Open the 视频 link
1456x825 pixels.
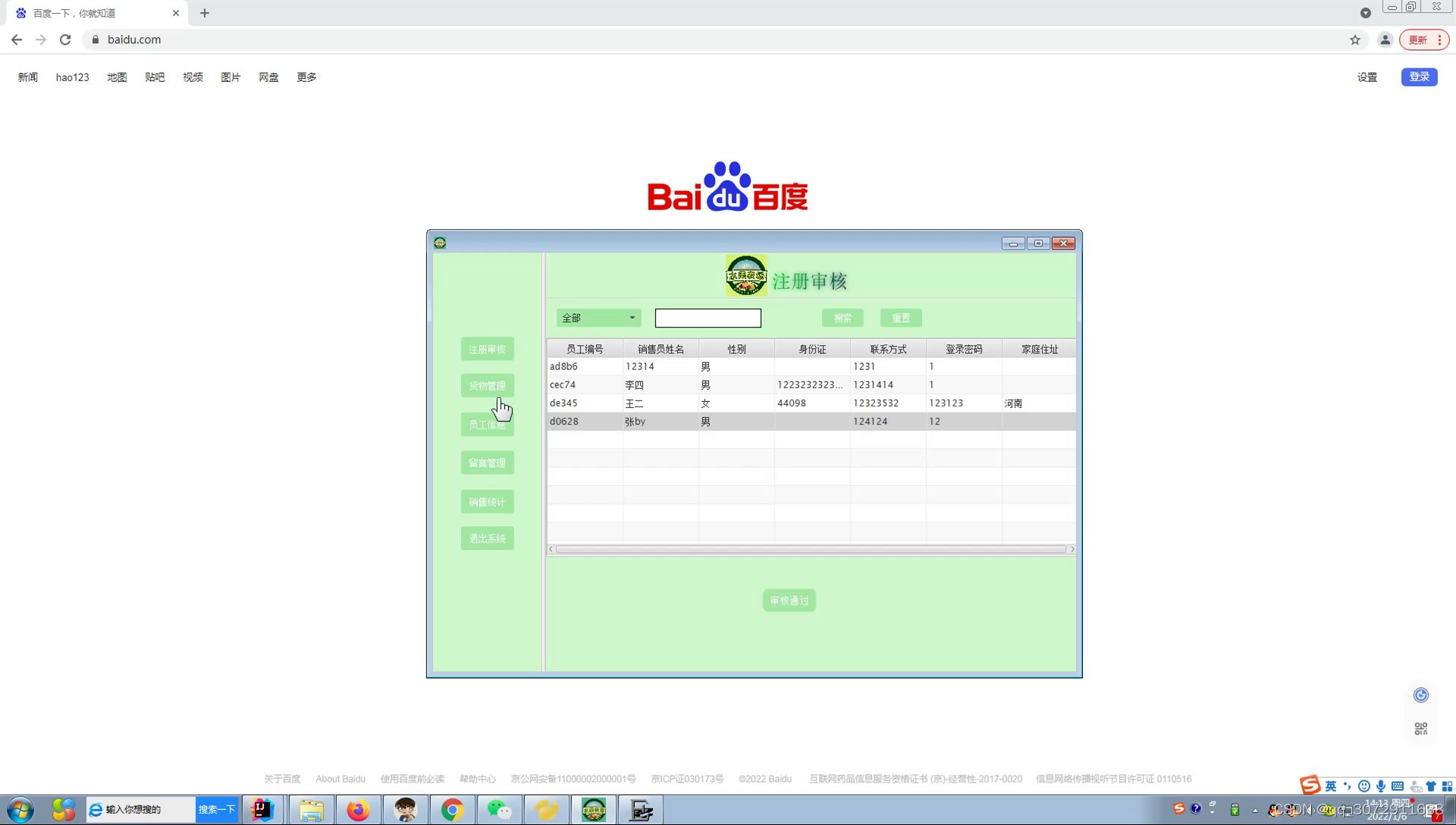[x=193, y=77]
